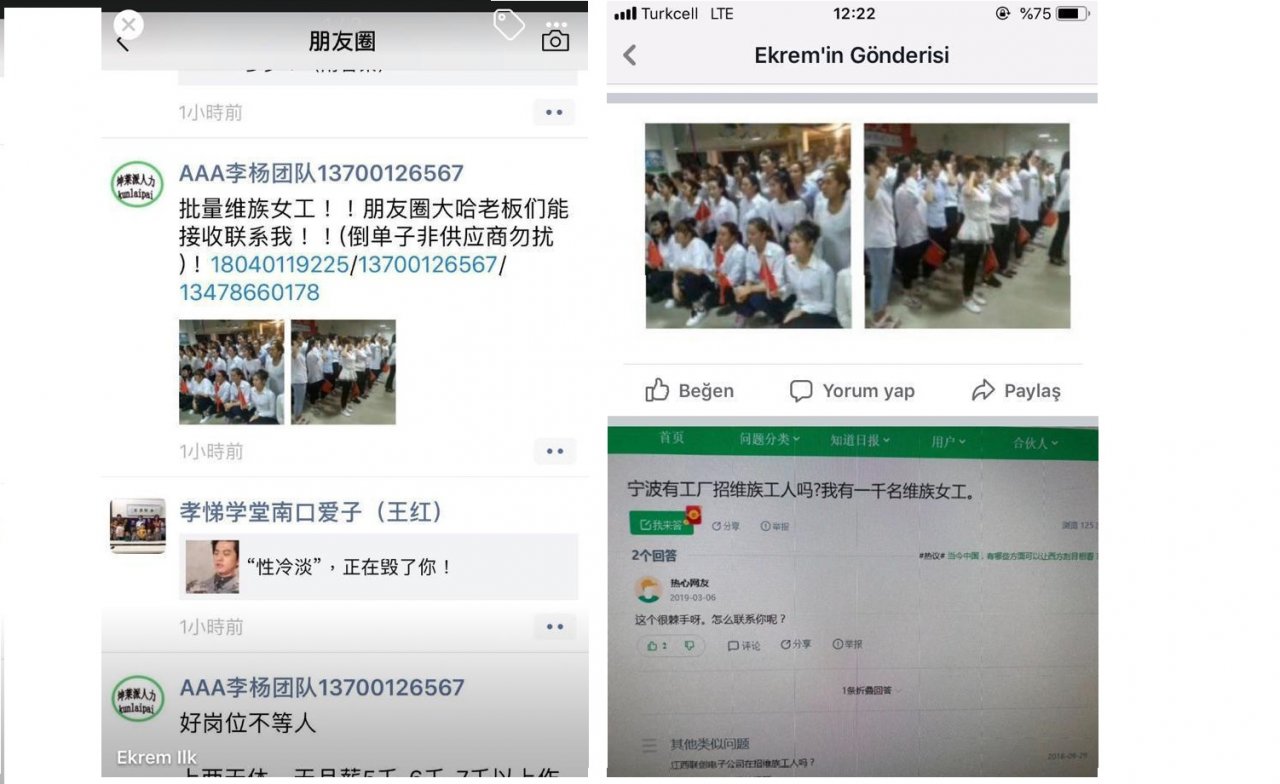Viewport: 1280px width, 784px height.
Task: Tap the Beğen thumbs-up icon
Action: tap(657, 390)
